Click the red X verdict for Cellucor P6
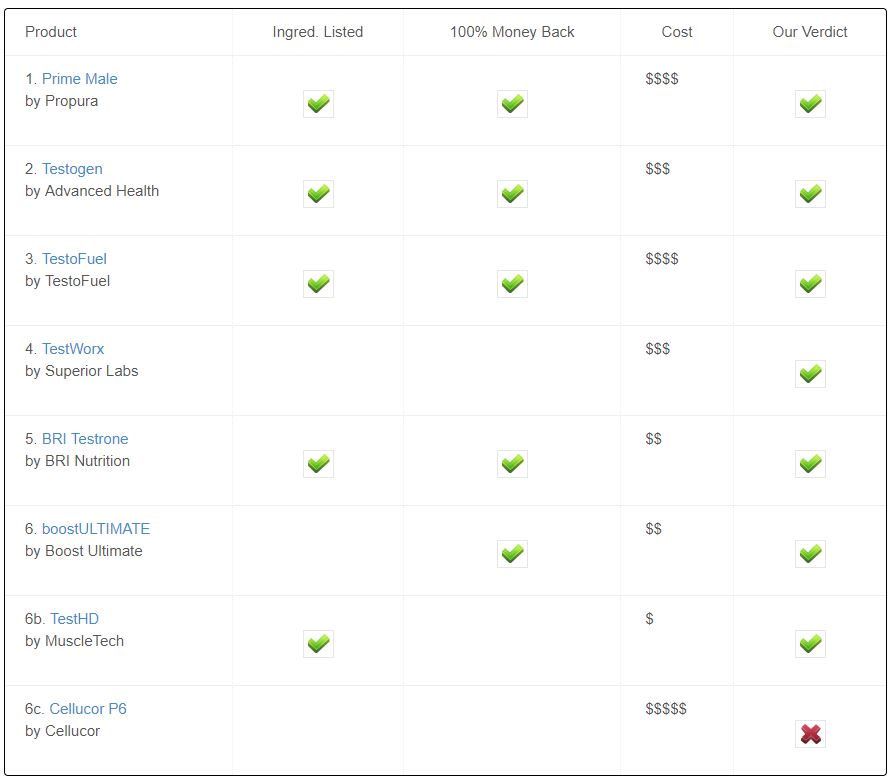The height and width of the screenshot is (781, 892). pyautogui.click(x=810, y=734)
